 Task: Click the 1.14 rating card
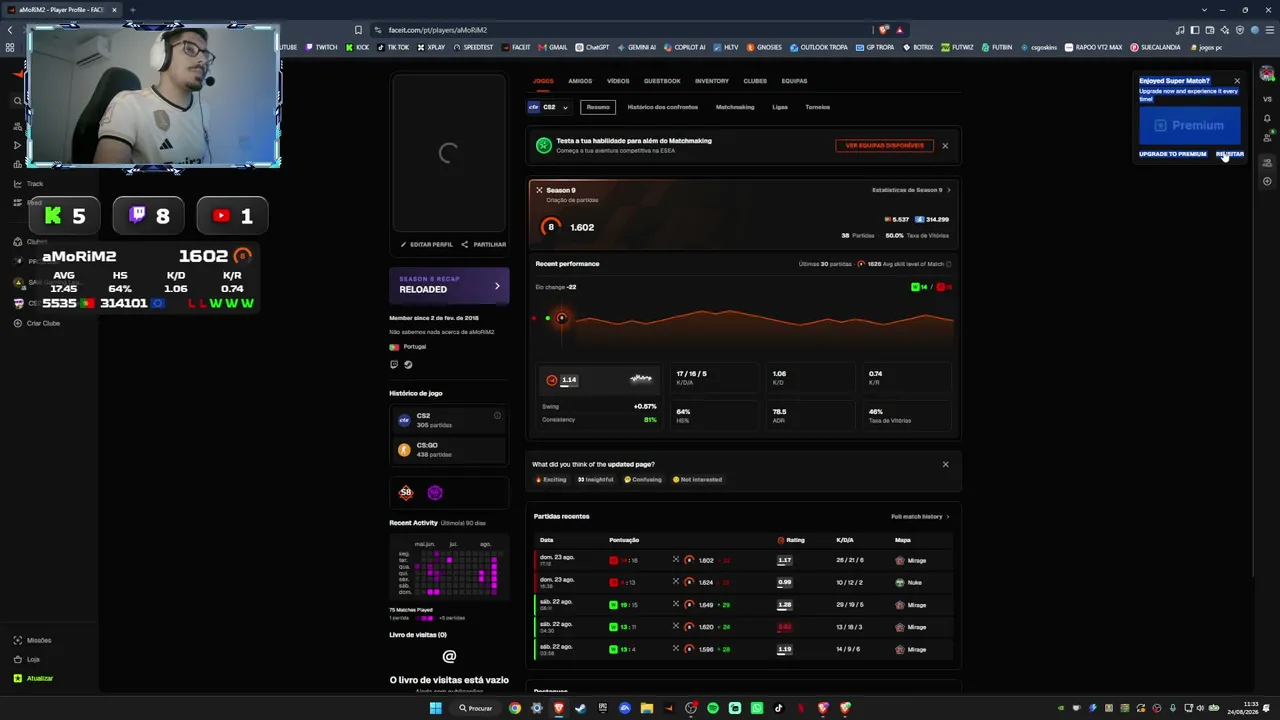(x=600, y=380)
